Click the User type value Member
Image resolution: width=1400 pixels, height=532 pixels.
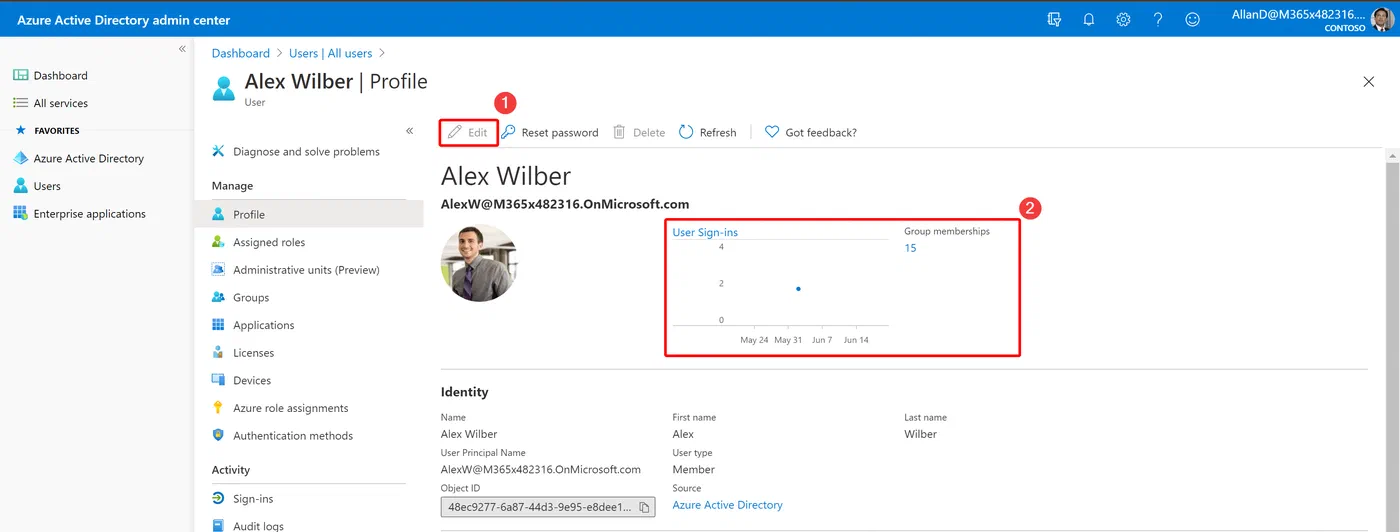pos(693,469)
